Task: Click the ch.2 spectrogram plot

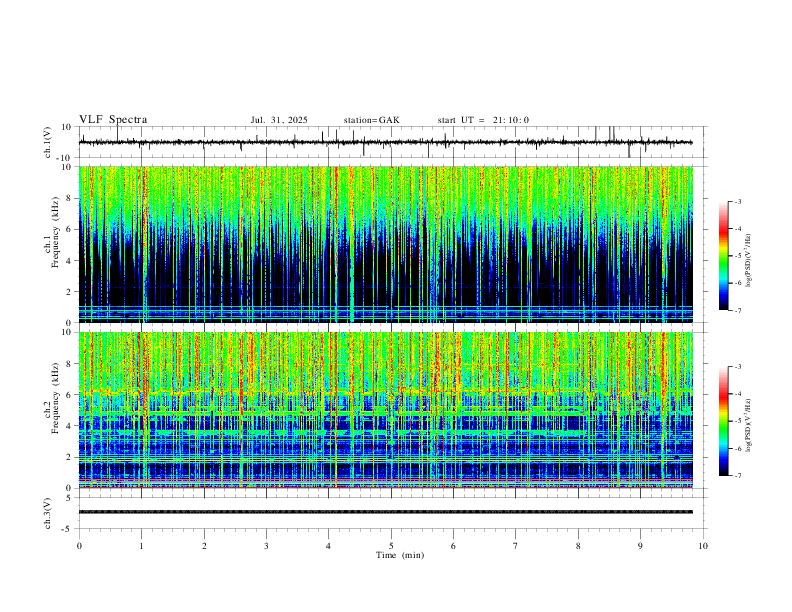Action: tap(385, 410)
